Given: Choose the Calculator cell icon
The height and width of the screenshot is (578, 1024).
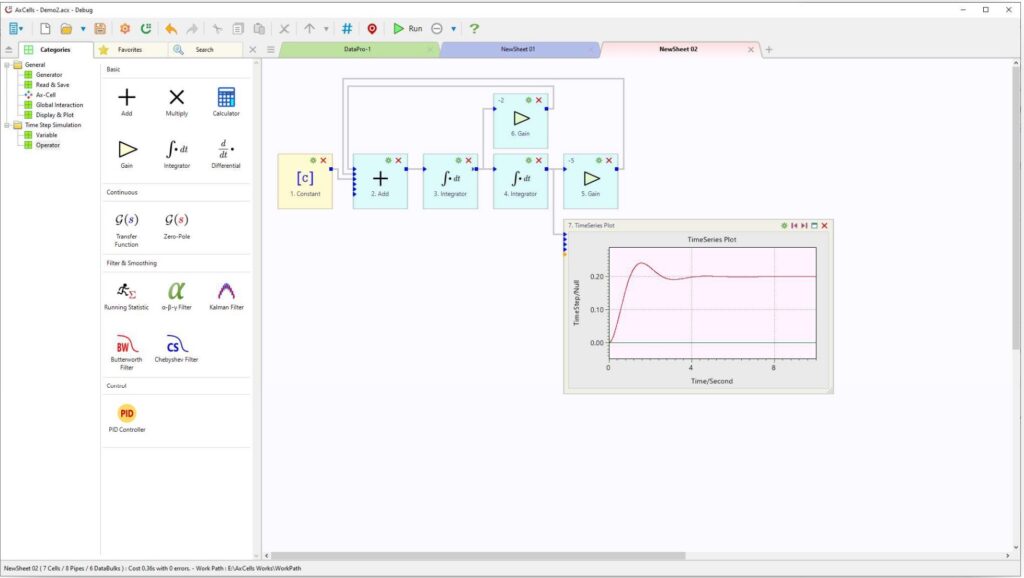Looking at the screenshot, I should coord(225,98).
